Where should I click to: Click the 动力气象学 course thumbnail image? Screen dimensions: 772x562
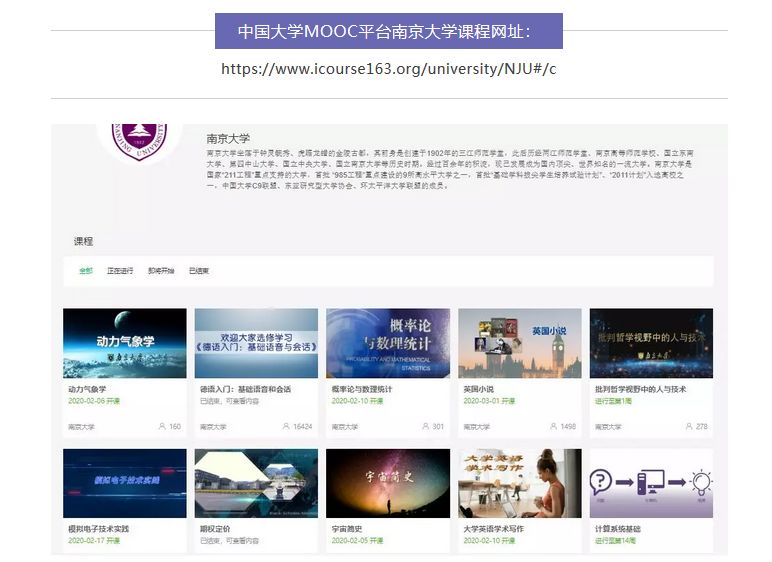pos(125,343)
